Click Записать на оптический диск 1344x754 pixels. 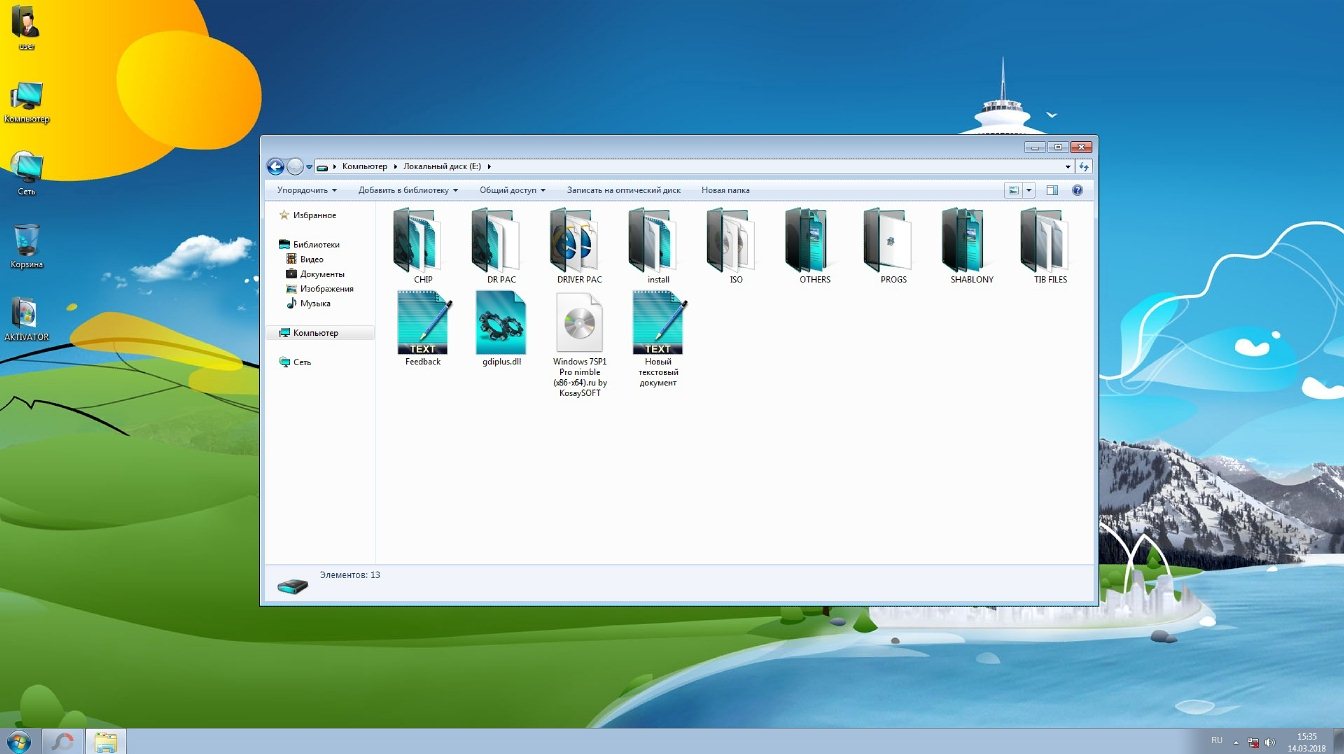click(623, 190)
